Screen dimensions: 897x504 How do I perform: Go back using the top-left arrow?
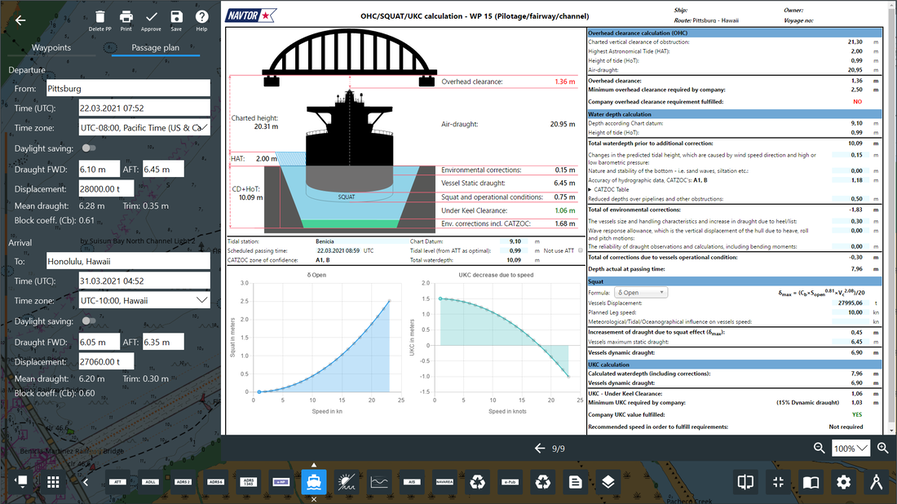coord(21,21)
